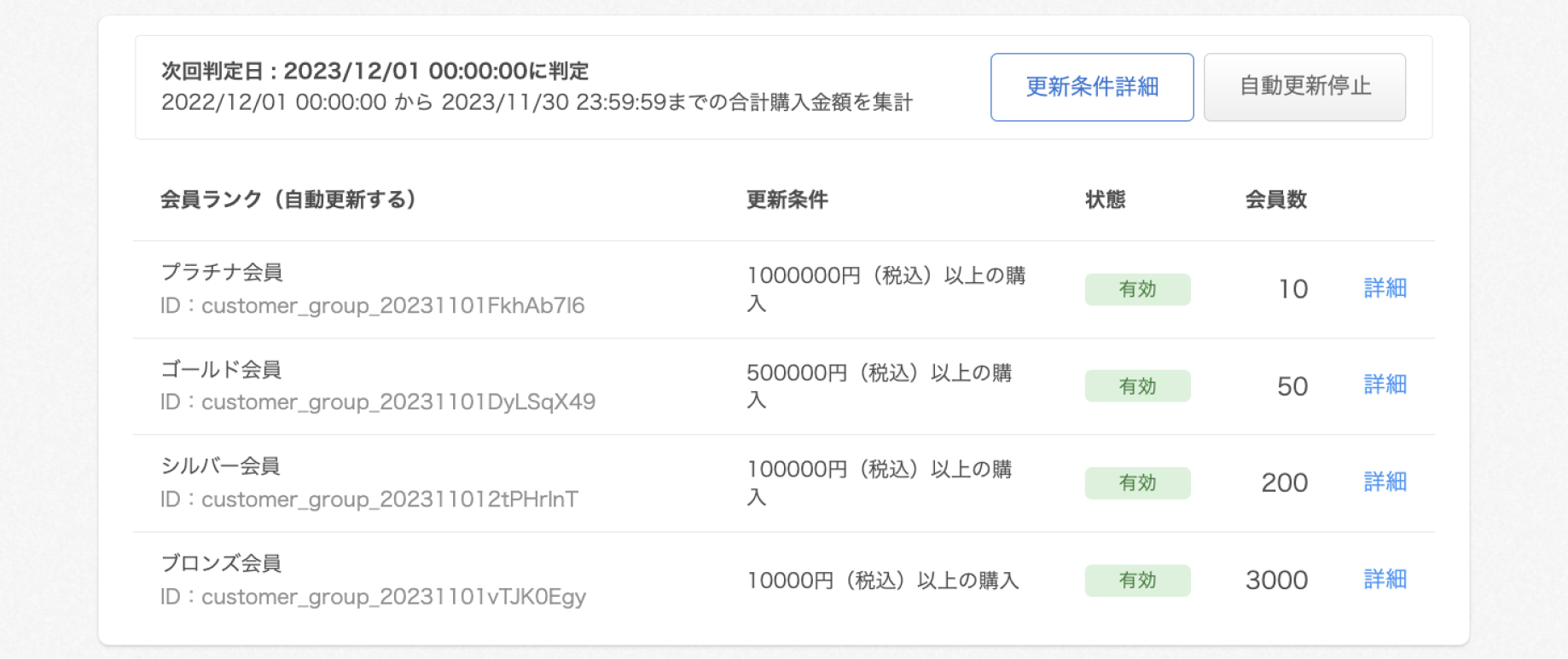This screenshot has height=659, width=1568.
Task: Open details for シルバー会員
Action: click(1385, 483)
